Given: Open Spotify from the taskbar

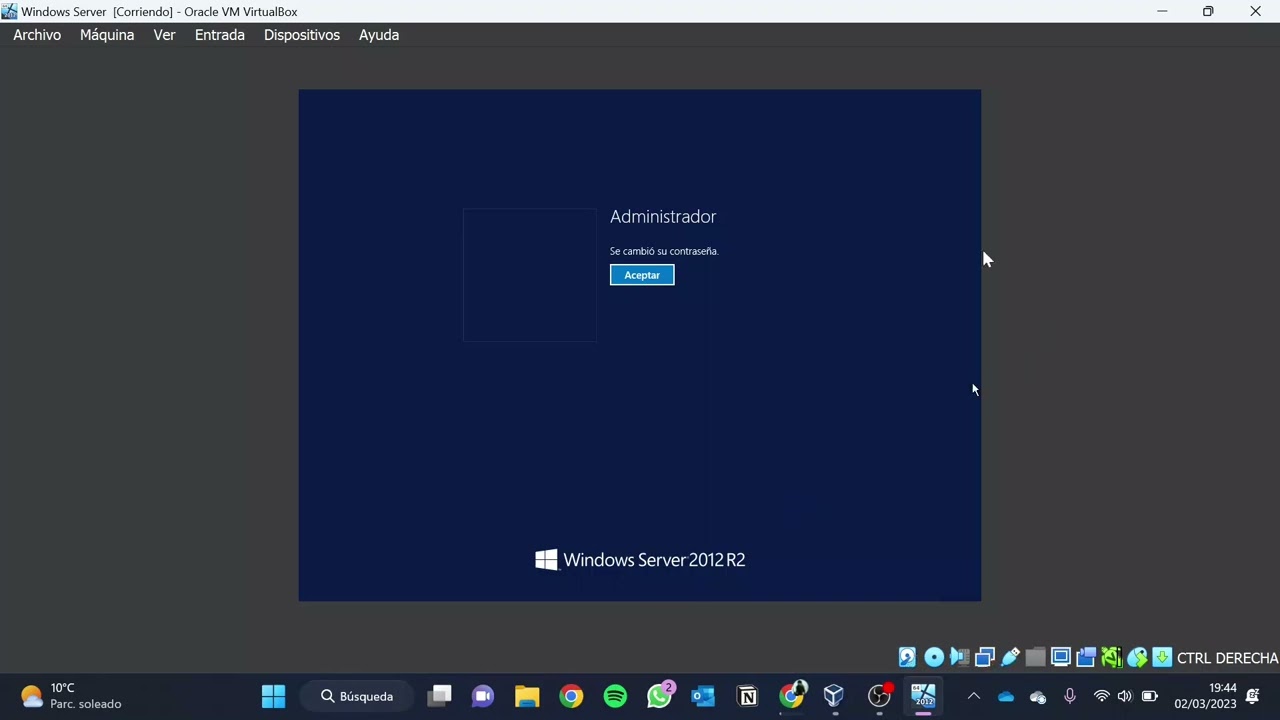Looking at the screenshot, I should tap(615, 696).
